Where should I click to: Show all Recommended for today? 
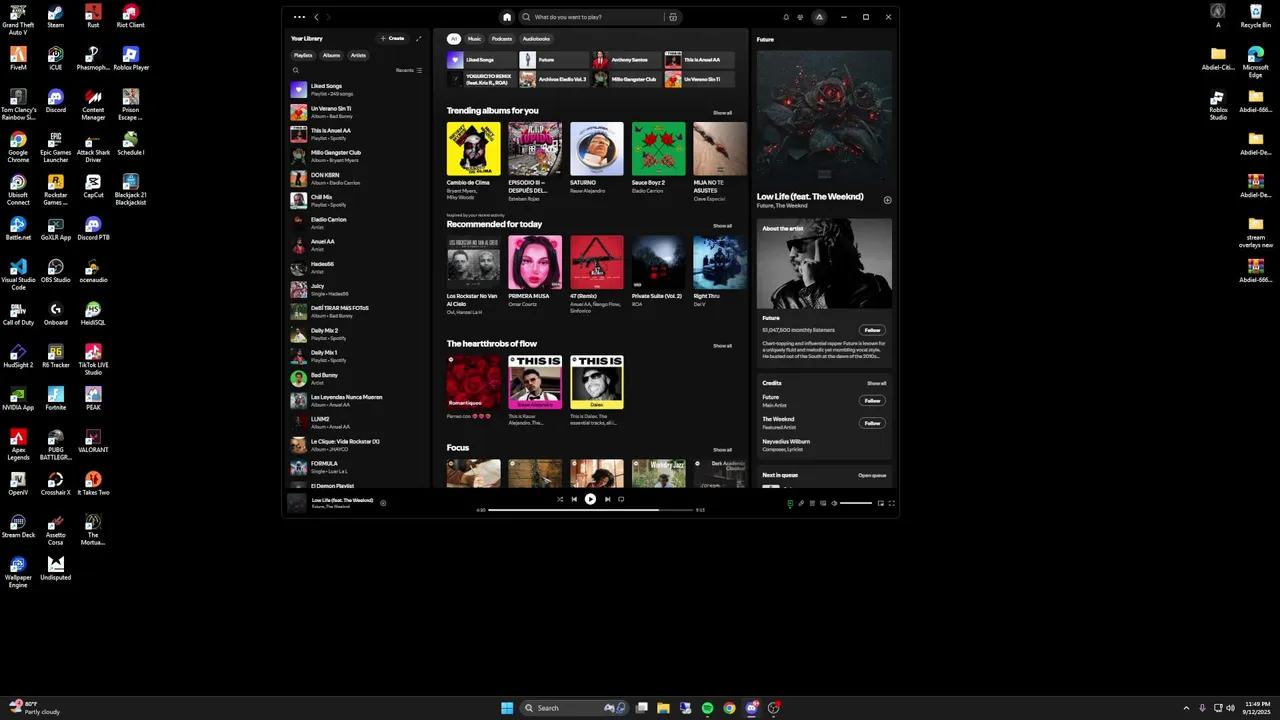pyautogui.click(x=722, y=226)
